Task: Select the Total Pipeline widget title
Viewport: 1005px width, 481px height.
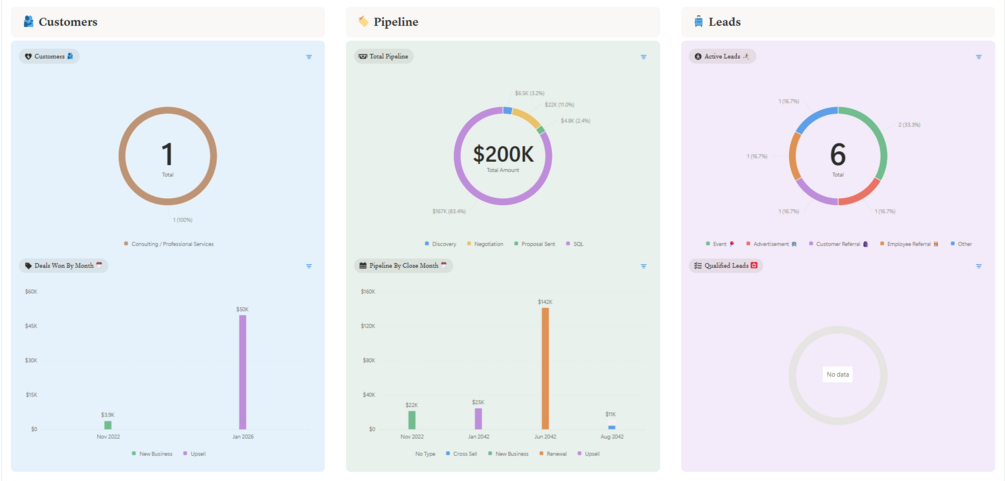Action: [389, 56]
